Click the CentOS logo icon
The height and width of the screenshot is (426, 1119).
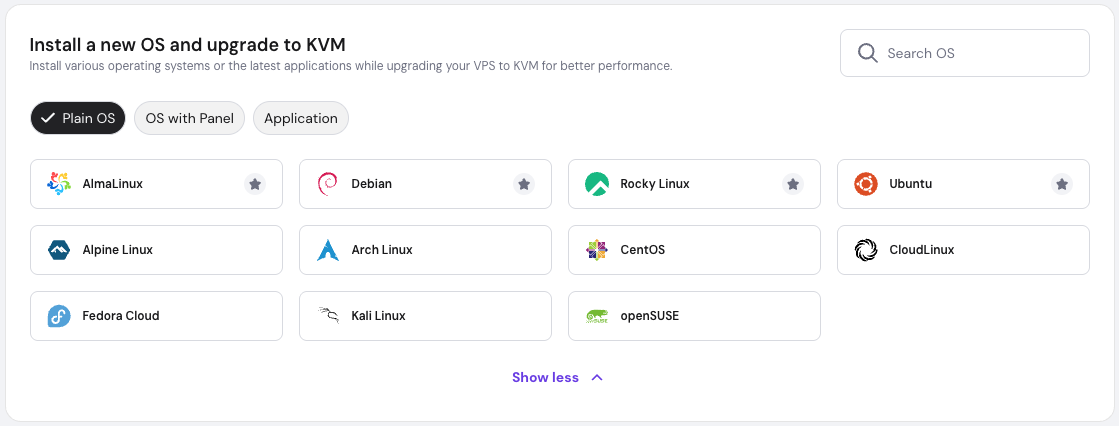[x=597, y=250]
